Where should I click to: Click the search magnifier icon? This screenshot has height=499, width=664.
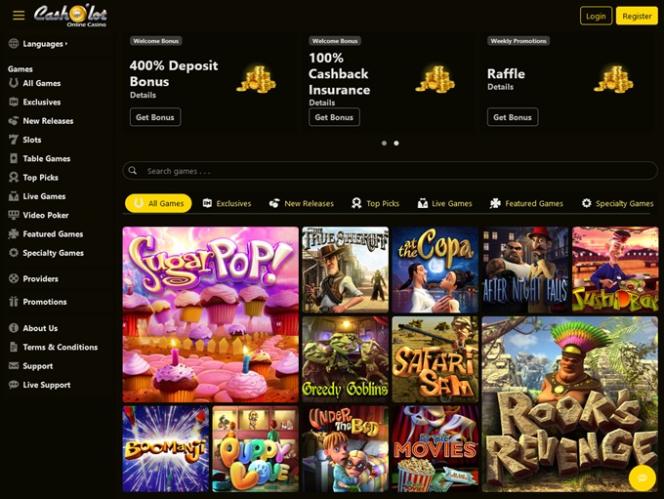133,170
